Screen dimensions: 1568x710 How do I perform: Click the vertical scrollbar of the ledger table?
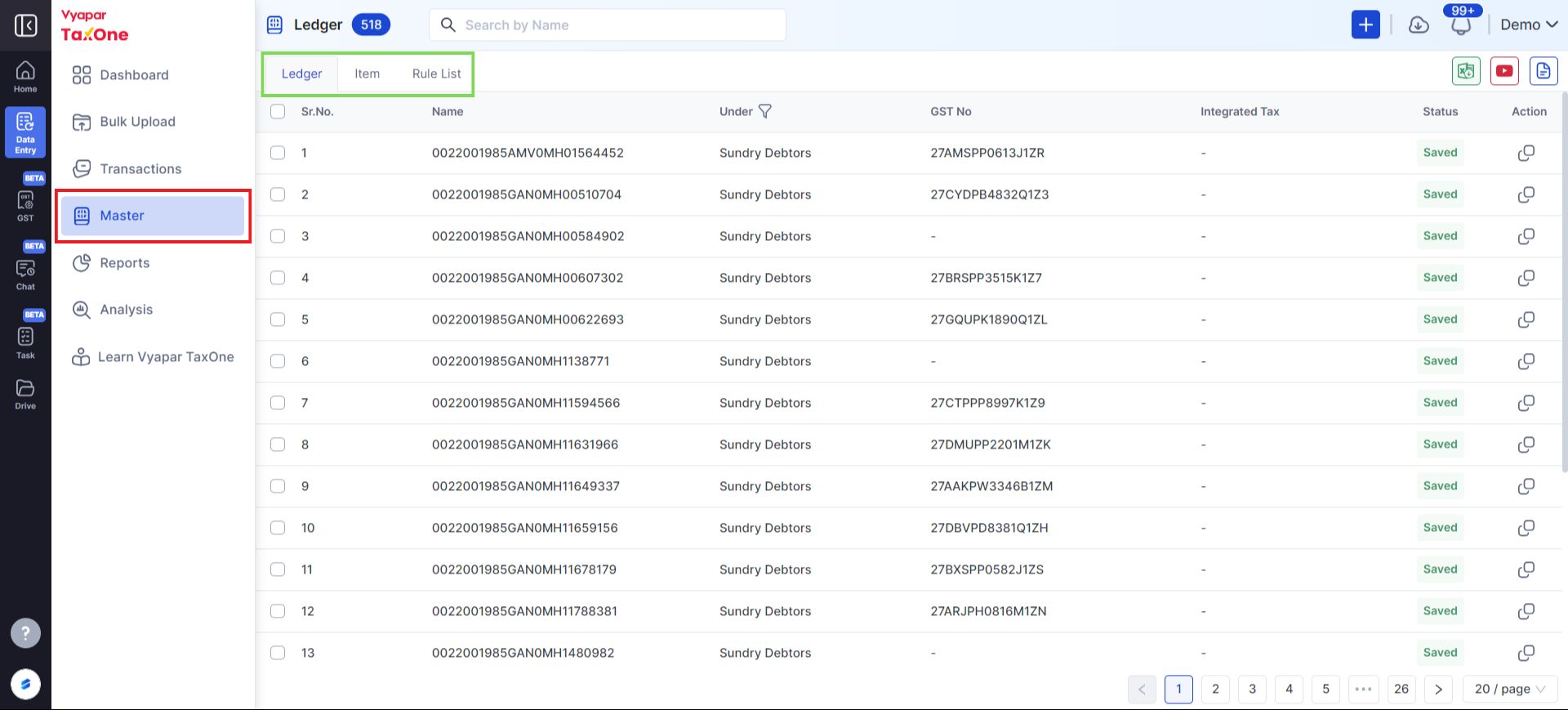click(1564, 282)
